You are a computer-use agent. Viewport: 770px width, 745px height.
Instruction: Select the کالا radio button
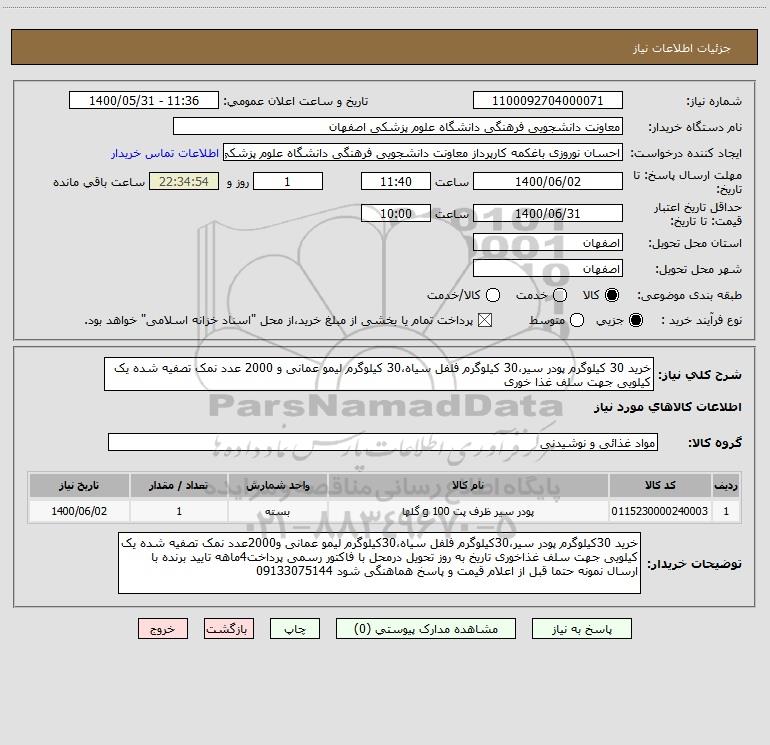(x=612, y=295)
